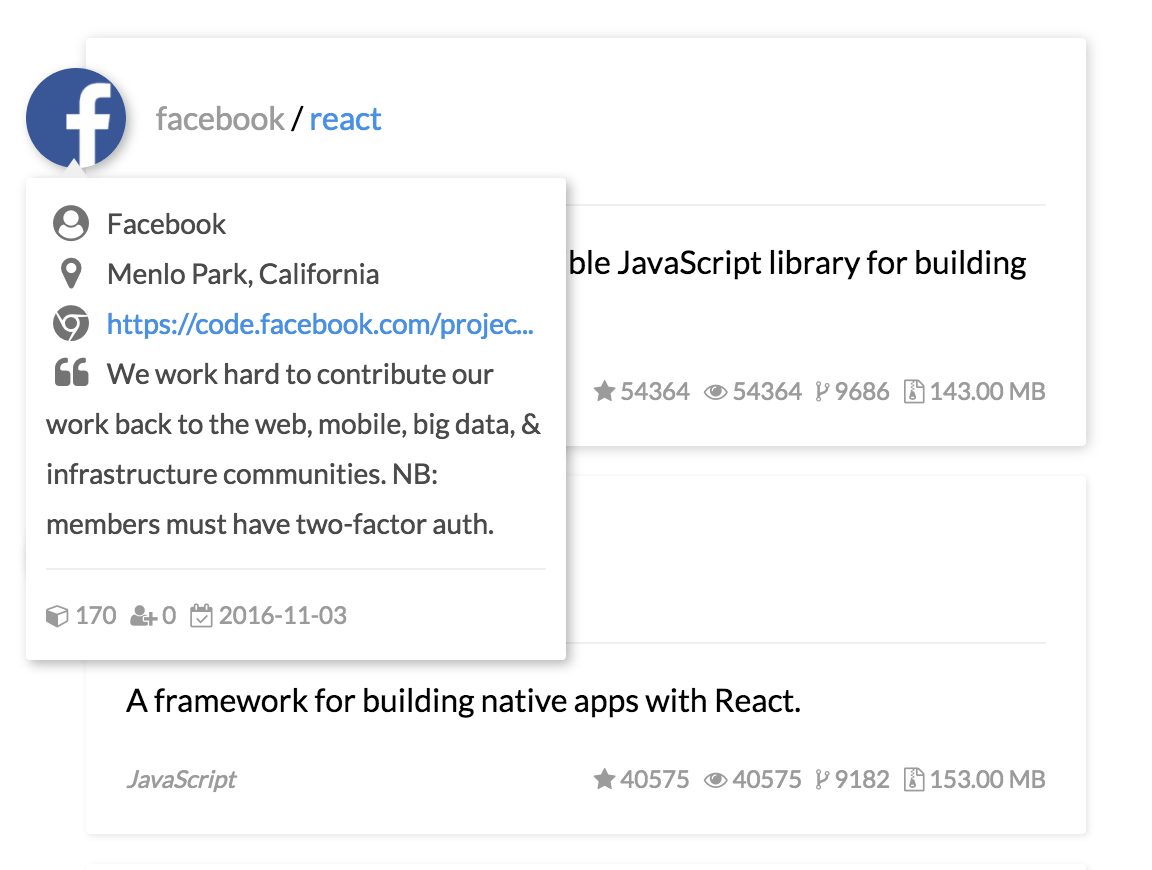1152x870 pixels.
Task: Click the '2016-11-03' date text
Action: pyautogui.click(x=283, y=615)
